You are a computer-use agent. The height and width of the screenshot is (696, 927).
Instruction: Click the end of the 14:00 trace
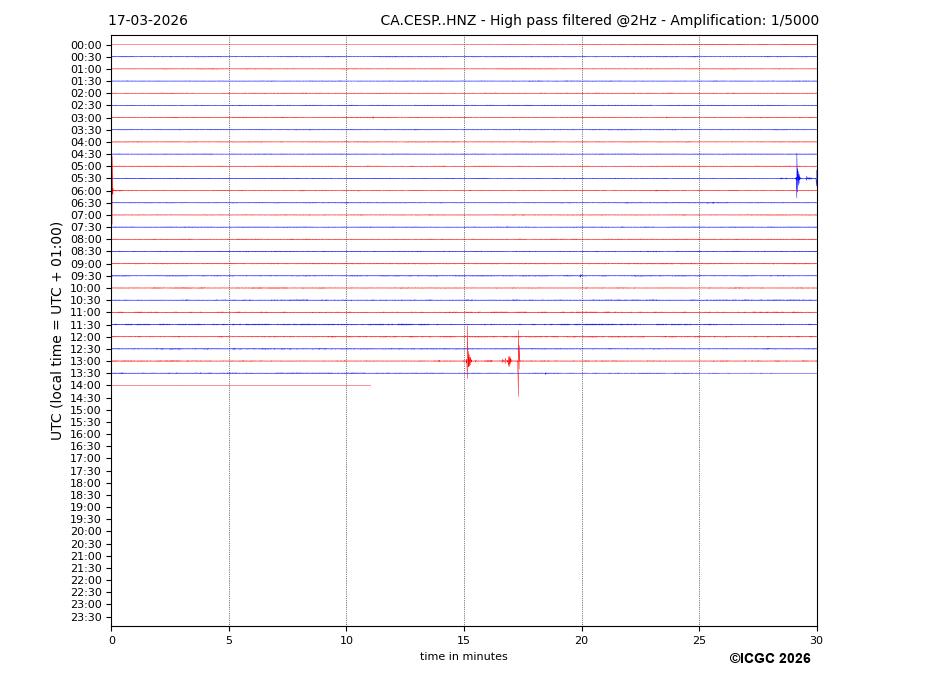click(370, 385)
